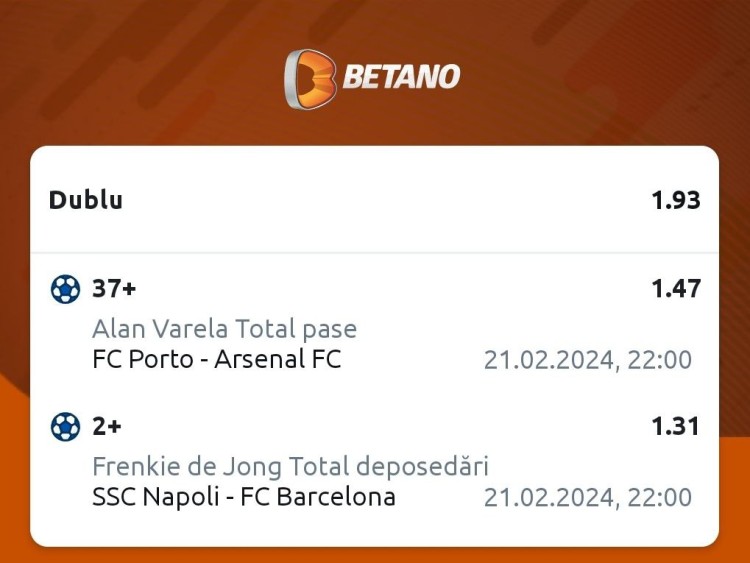The width and height of the screenshot is (750, 563).
Task: Click the football icon beside 37+
Action: [66, 289]
